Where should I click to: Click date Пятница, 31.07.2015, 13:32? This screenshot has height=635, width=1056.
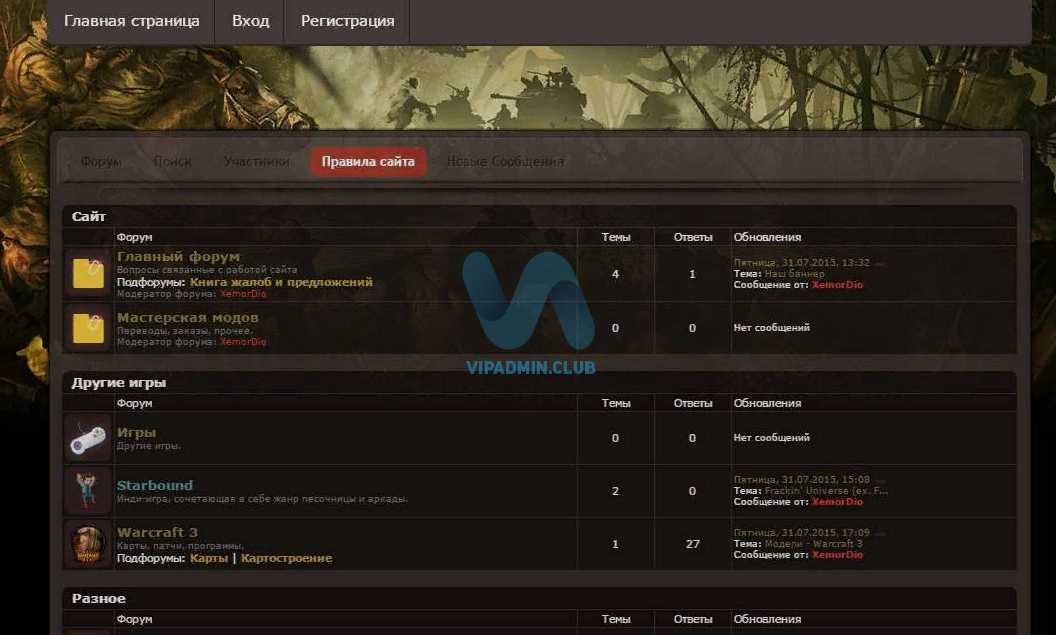[x=801, y=263]
